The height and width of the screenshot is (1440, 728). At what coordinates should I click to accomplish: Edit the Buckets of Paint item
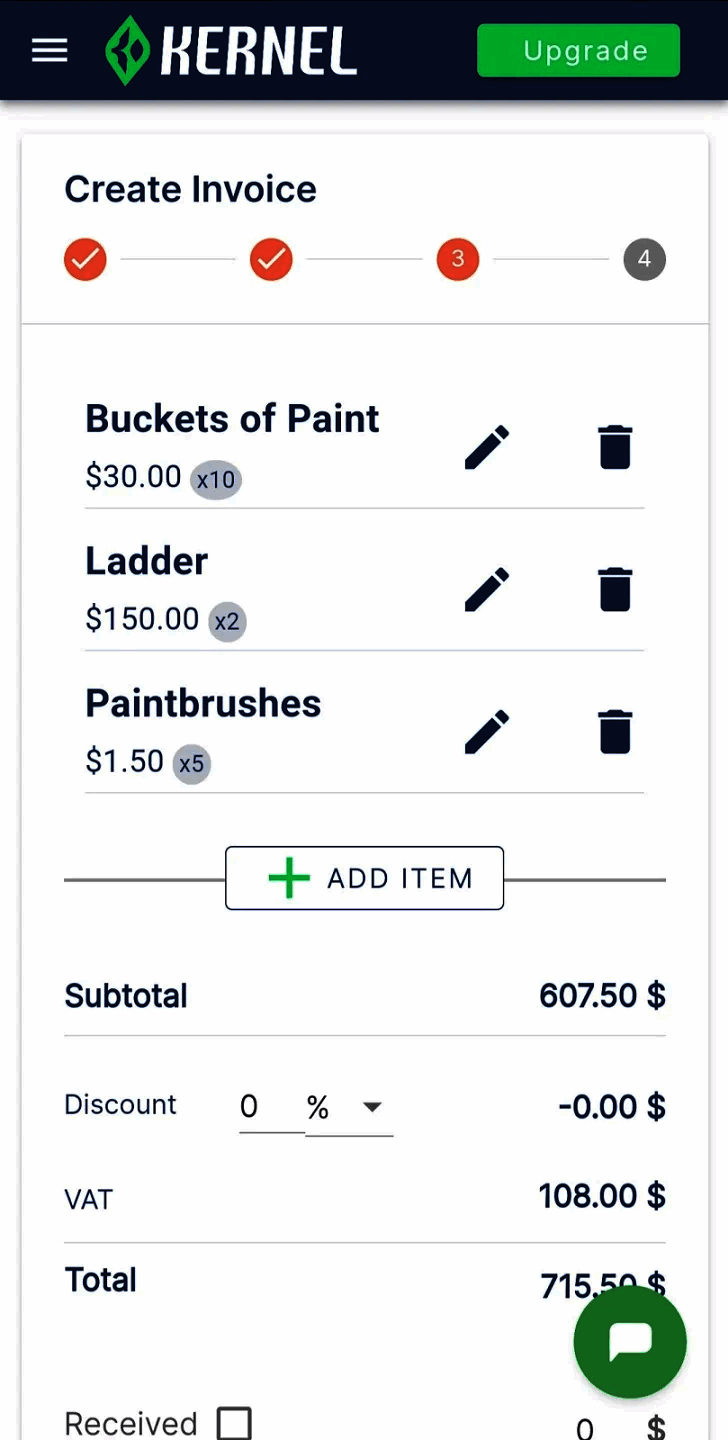(487, 447)
